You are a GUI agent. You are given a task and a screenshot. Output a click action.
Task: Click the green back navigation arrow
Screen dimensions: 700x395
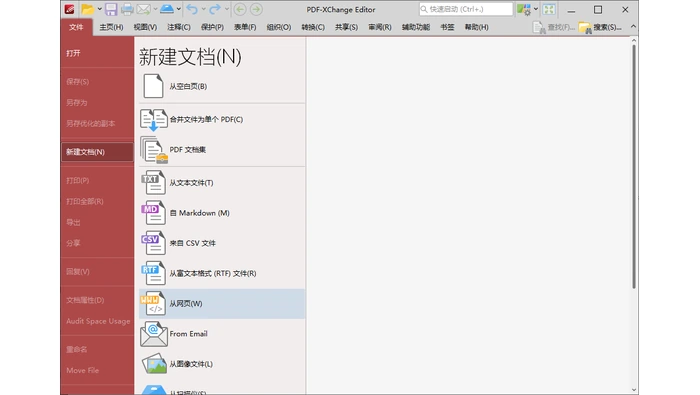[x=240, y=9]
